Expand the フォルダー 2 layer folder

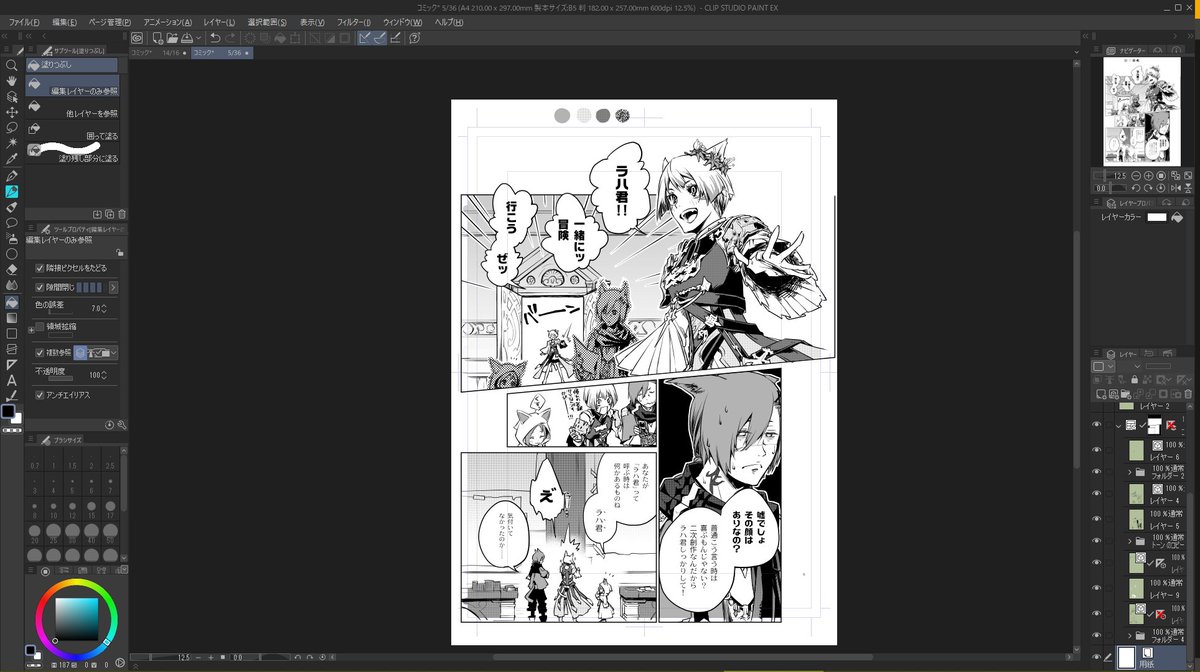(x=1130, y=471)
